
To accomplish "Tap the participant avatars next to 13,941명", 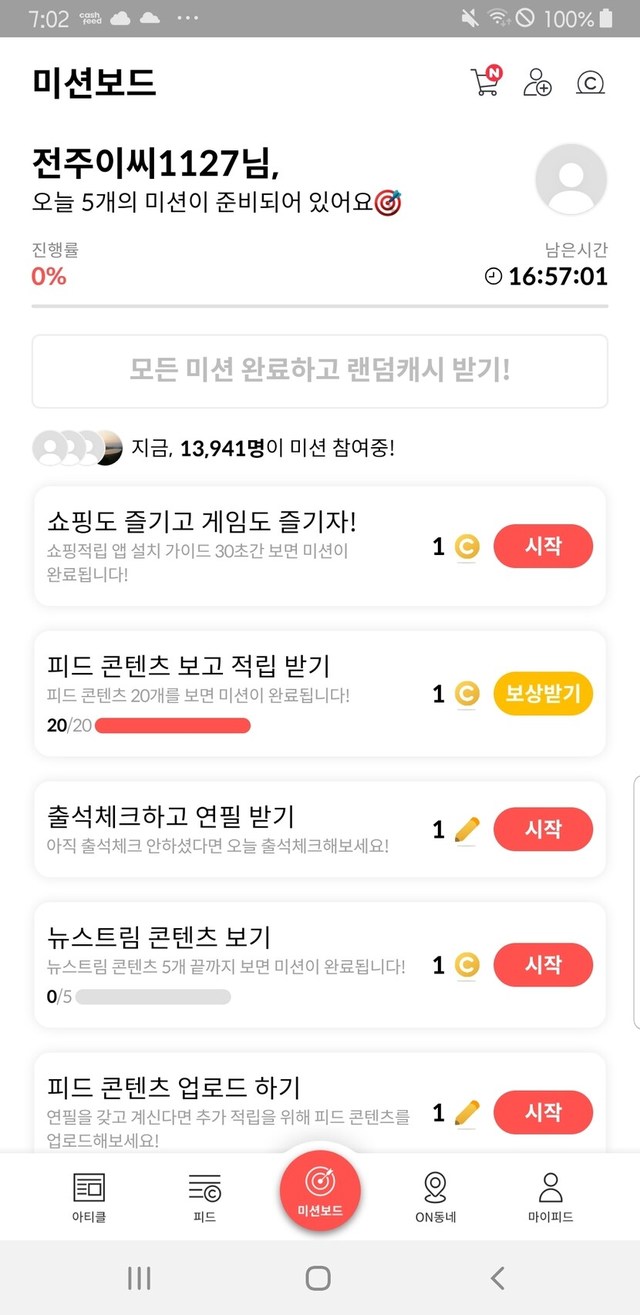I will coord(78,448).
